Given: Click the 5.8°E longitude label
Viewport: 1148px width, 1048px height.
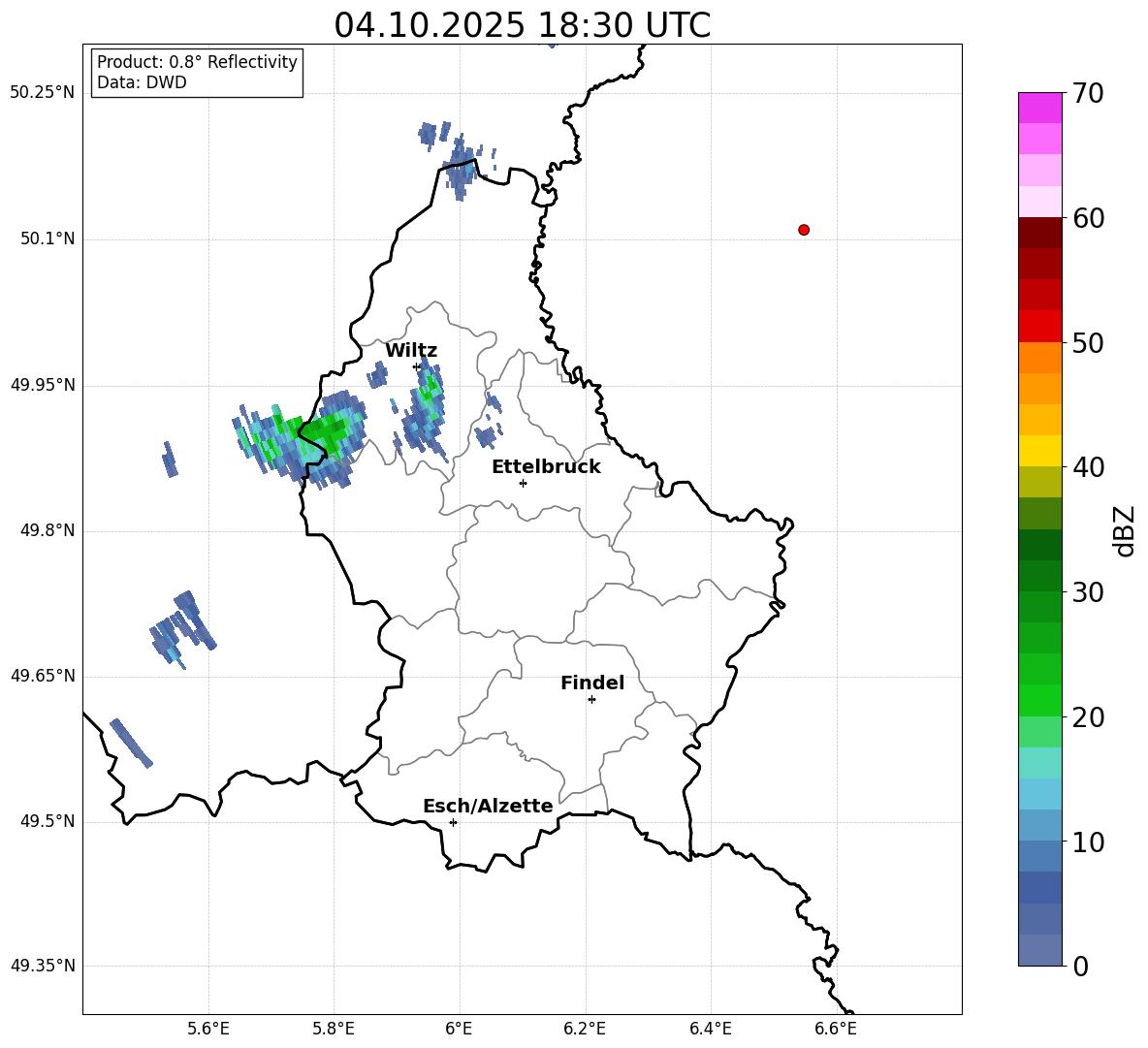Looking at the screenshot, I should (334, 1030).
